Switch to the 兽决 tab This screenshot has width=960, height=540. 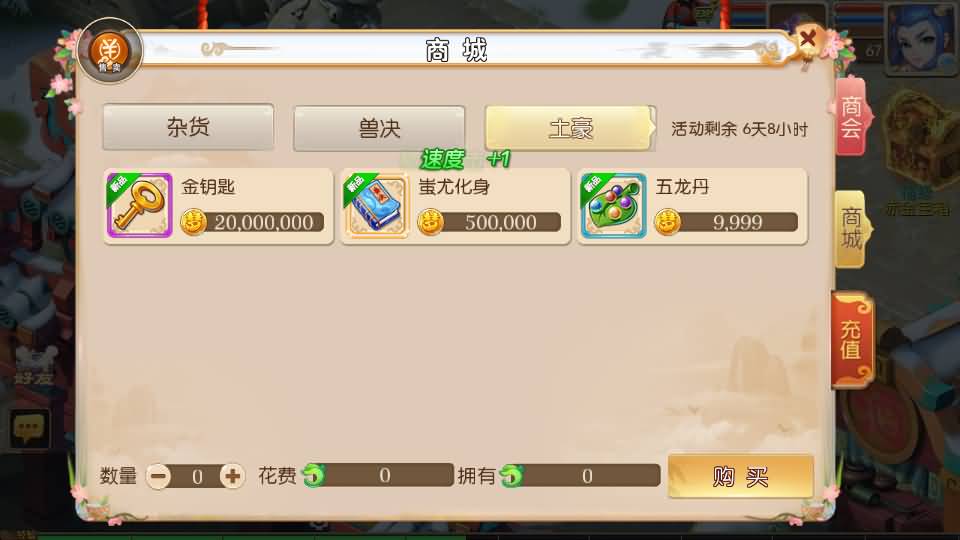click(x=379, y=129)
